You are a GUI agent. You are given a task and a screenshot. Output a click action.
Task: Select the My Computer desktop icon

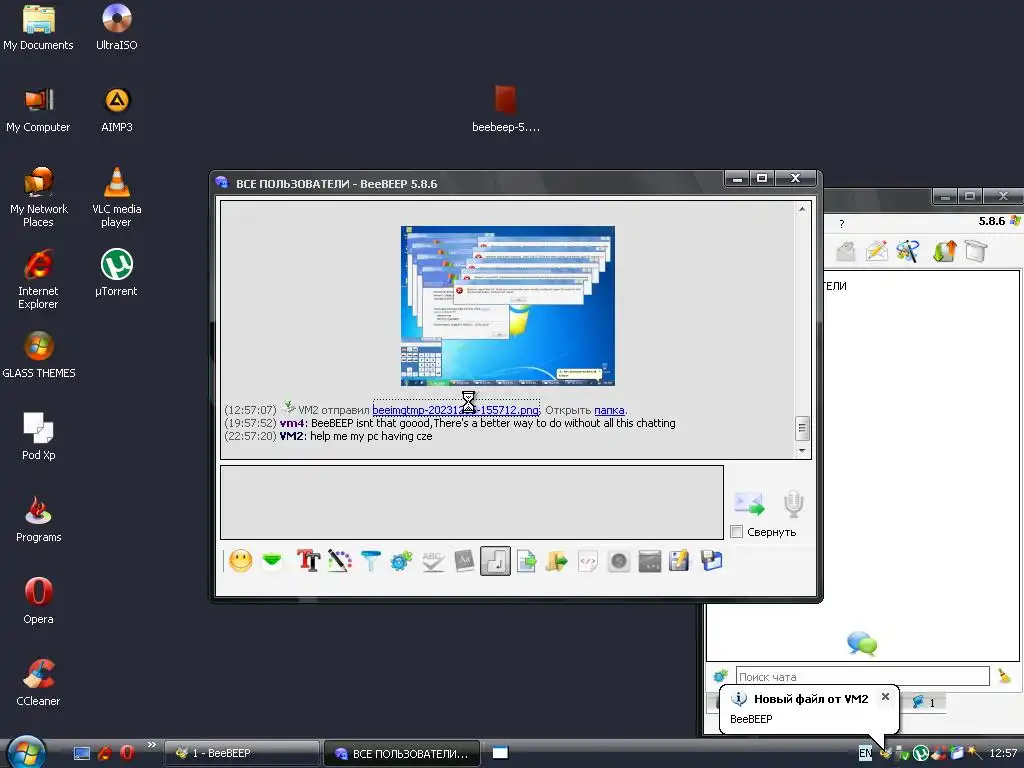(x=38, y=109)
